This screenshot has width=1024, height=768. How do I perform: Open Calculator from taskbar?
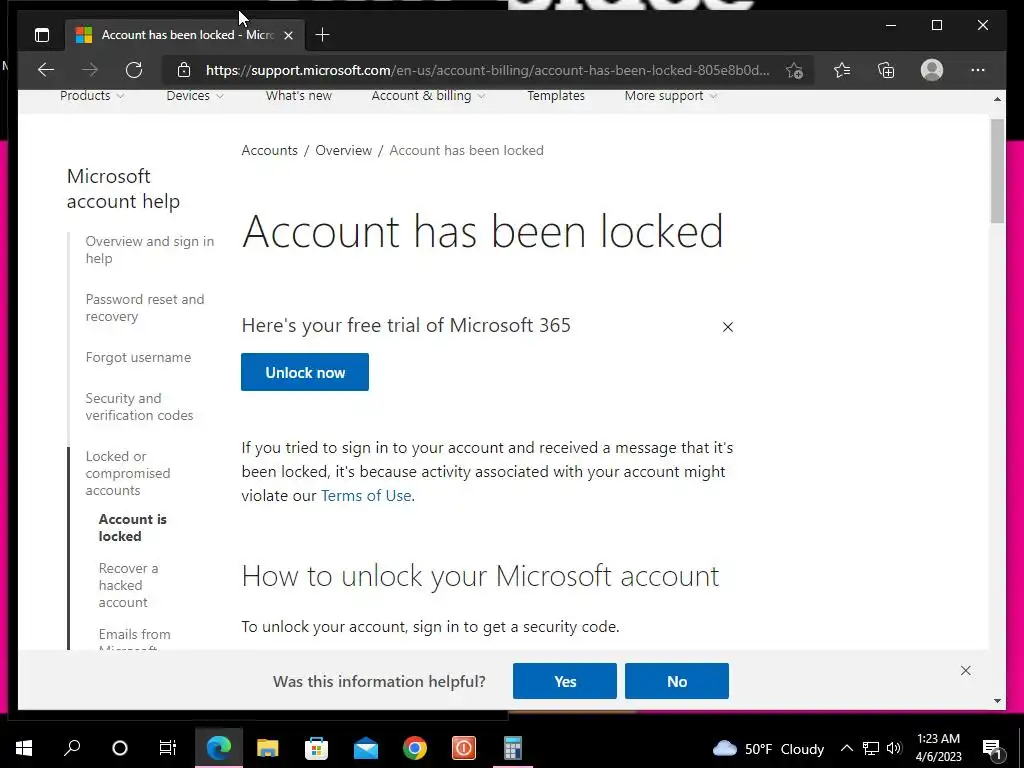[513, 748]
